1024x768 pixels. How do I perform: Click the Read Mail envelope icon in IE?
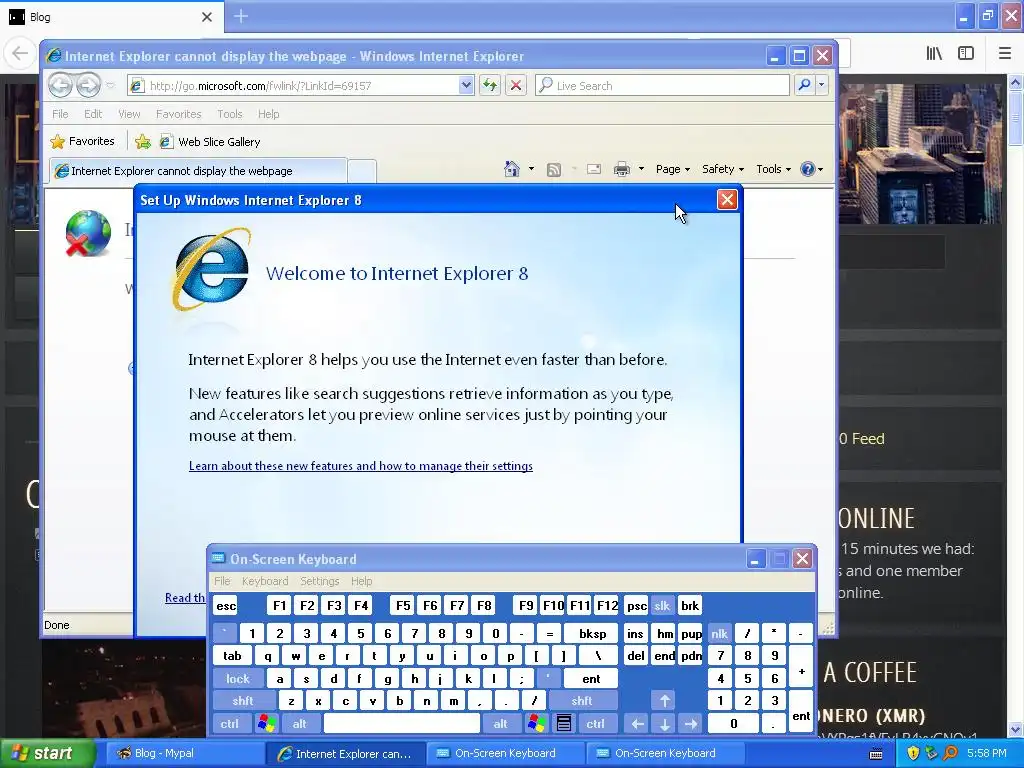(x=594, y=169)
